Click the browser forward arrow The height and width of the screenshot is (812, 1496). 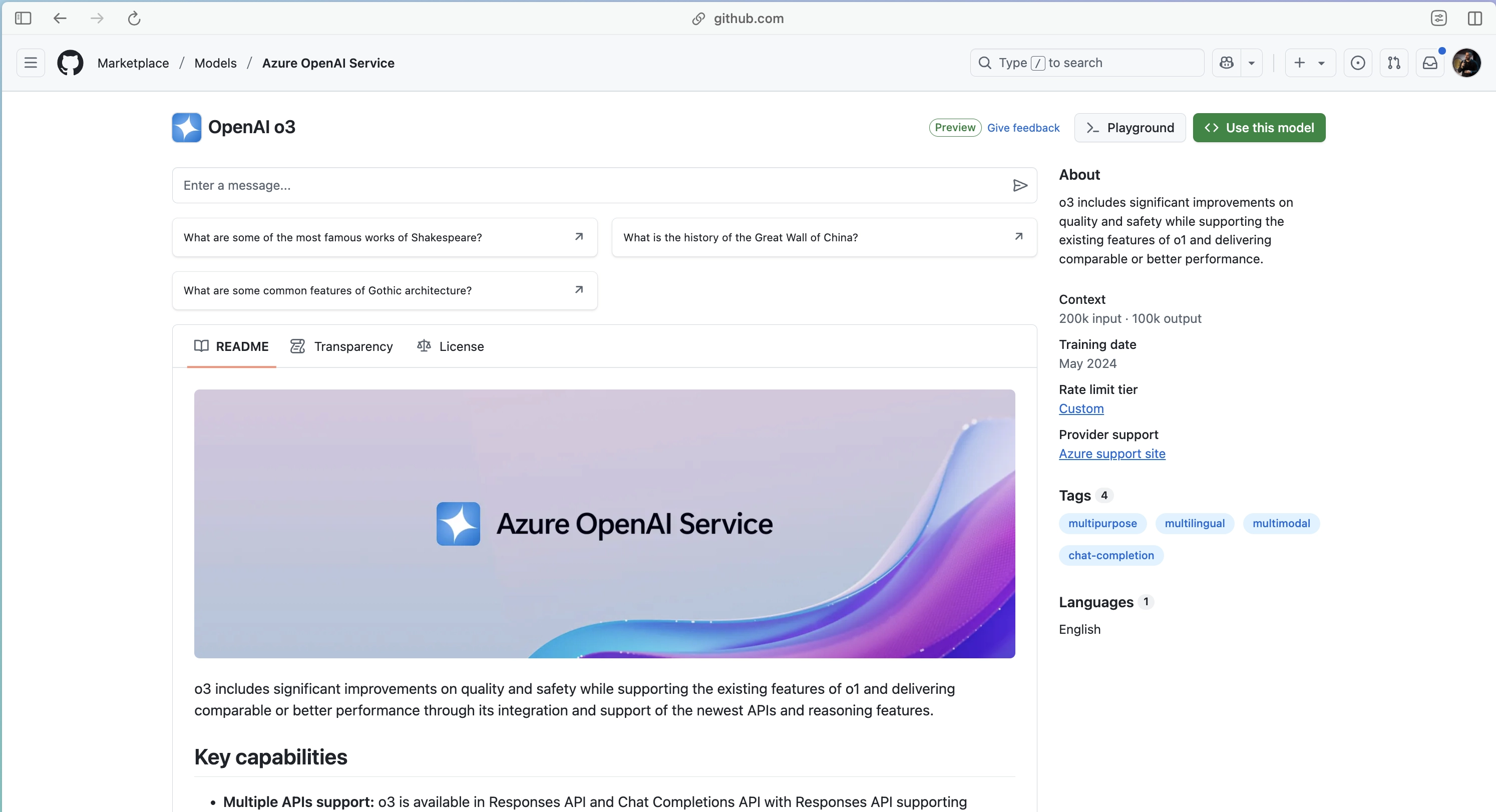tap(97, 18)
